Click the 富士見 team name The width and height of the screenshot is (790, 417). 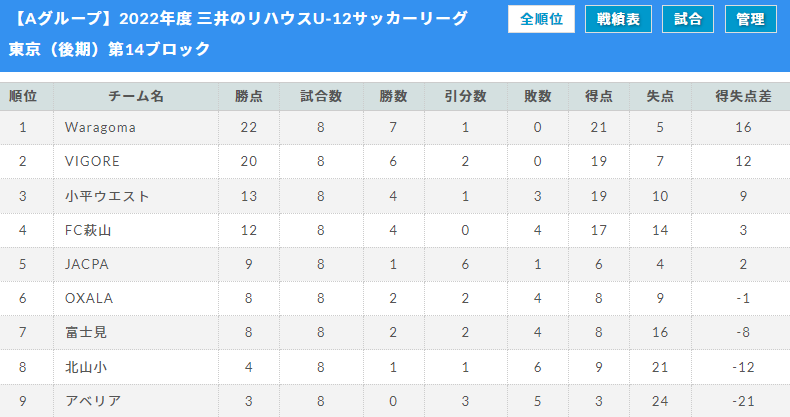pos(86,332)
